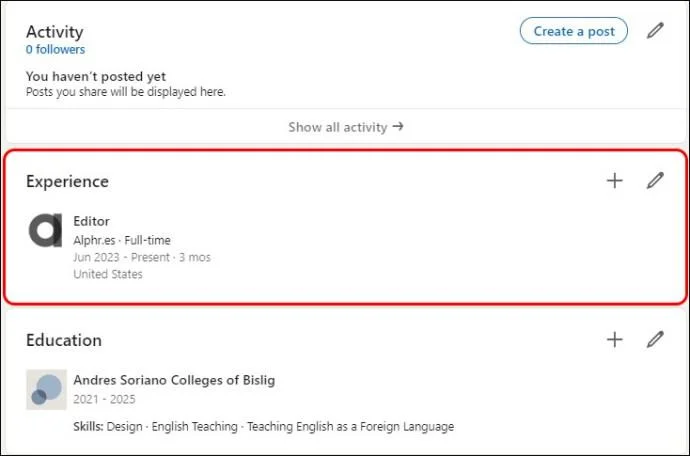Select Alphr.es · Full-time company line
Screen dimensions: 690x456
[122, 240]
